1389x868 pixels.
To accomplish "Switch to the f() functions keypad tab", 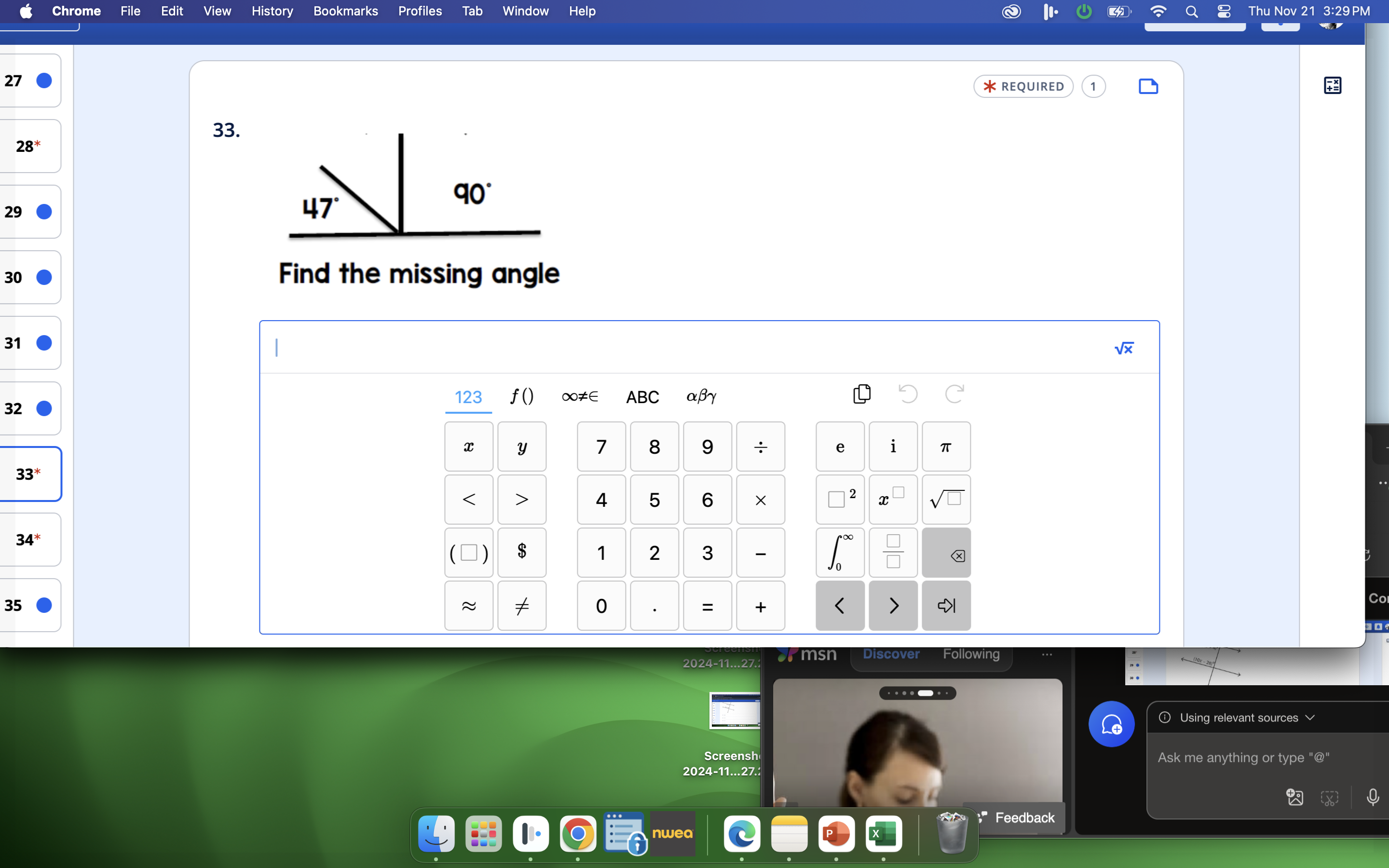I will pyautogui.click(x=522, y=397).
